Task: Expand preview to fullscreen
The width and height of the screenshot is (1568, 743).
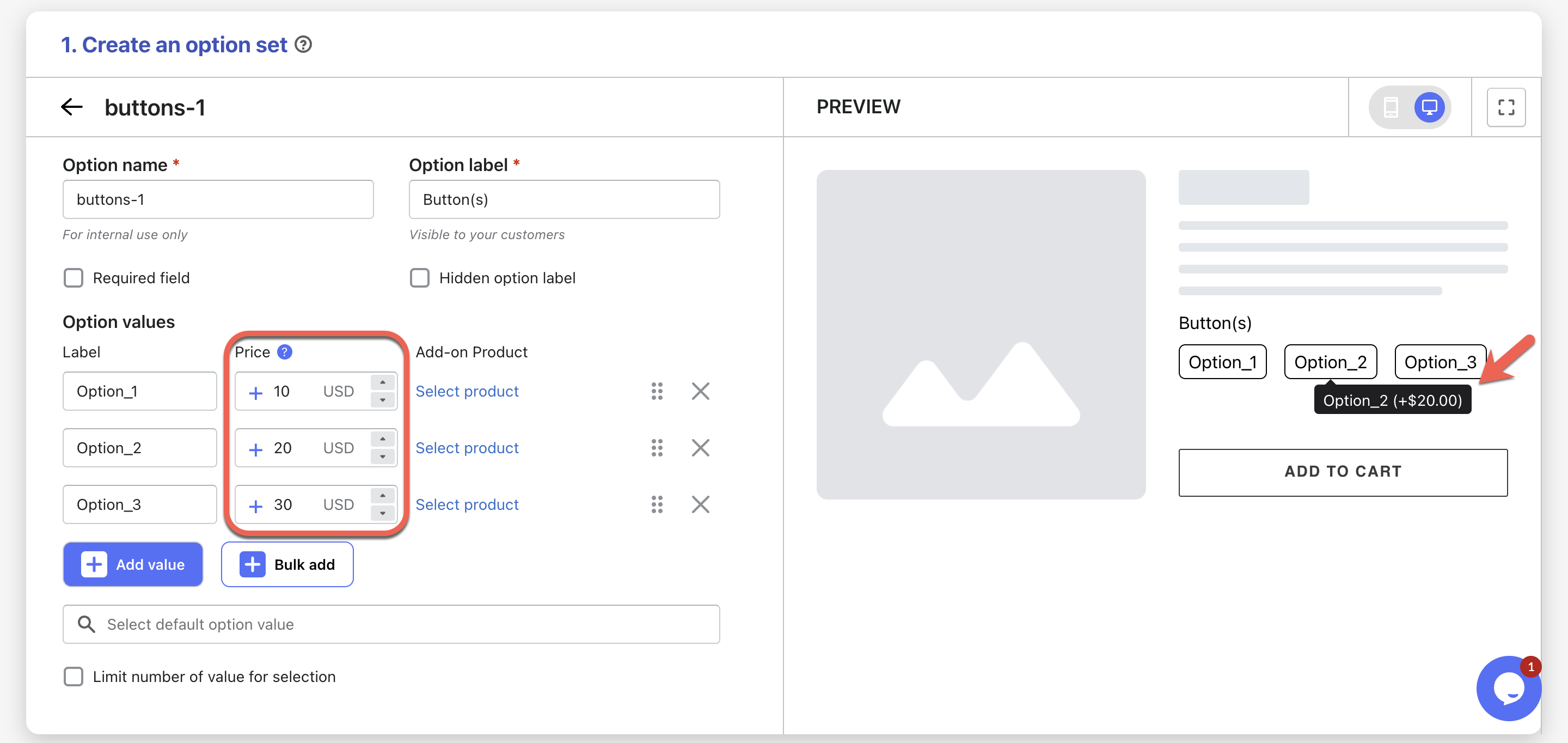Action: (x=1505, y=107)
